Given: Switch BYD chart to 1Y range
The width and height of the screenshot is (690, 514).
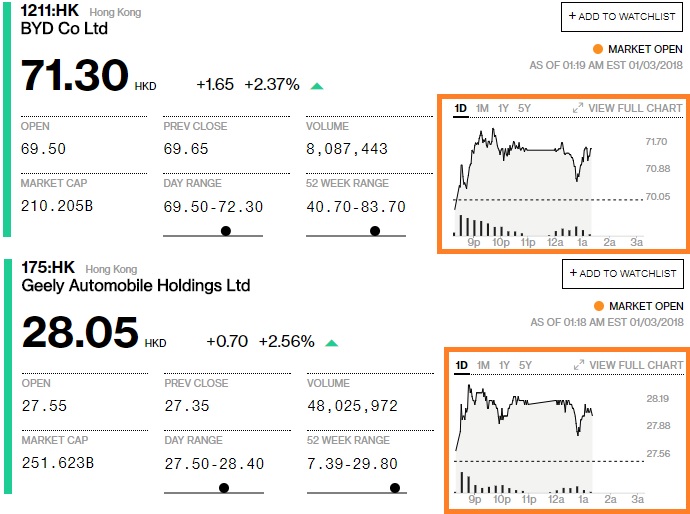Looking at the screenshot, I should click(x=504, y=108).
